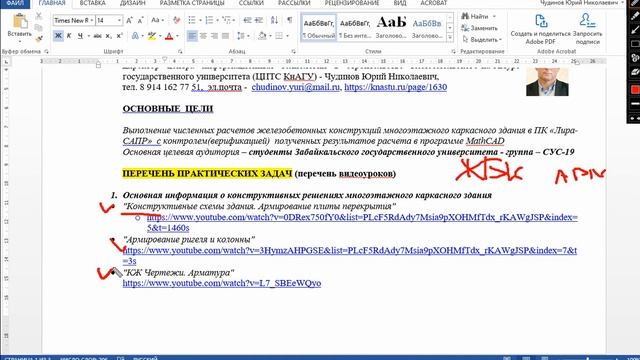This screenshot has height=360, width=640.
Task: Open the Выделить dropdown
Action: click(x=482, y=39)
